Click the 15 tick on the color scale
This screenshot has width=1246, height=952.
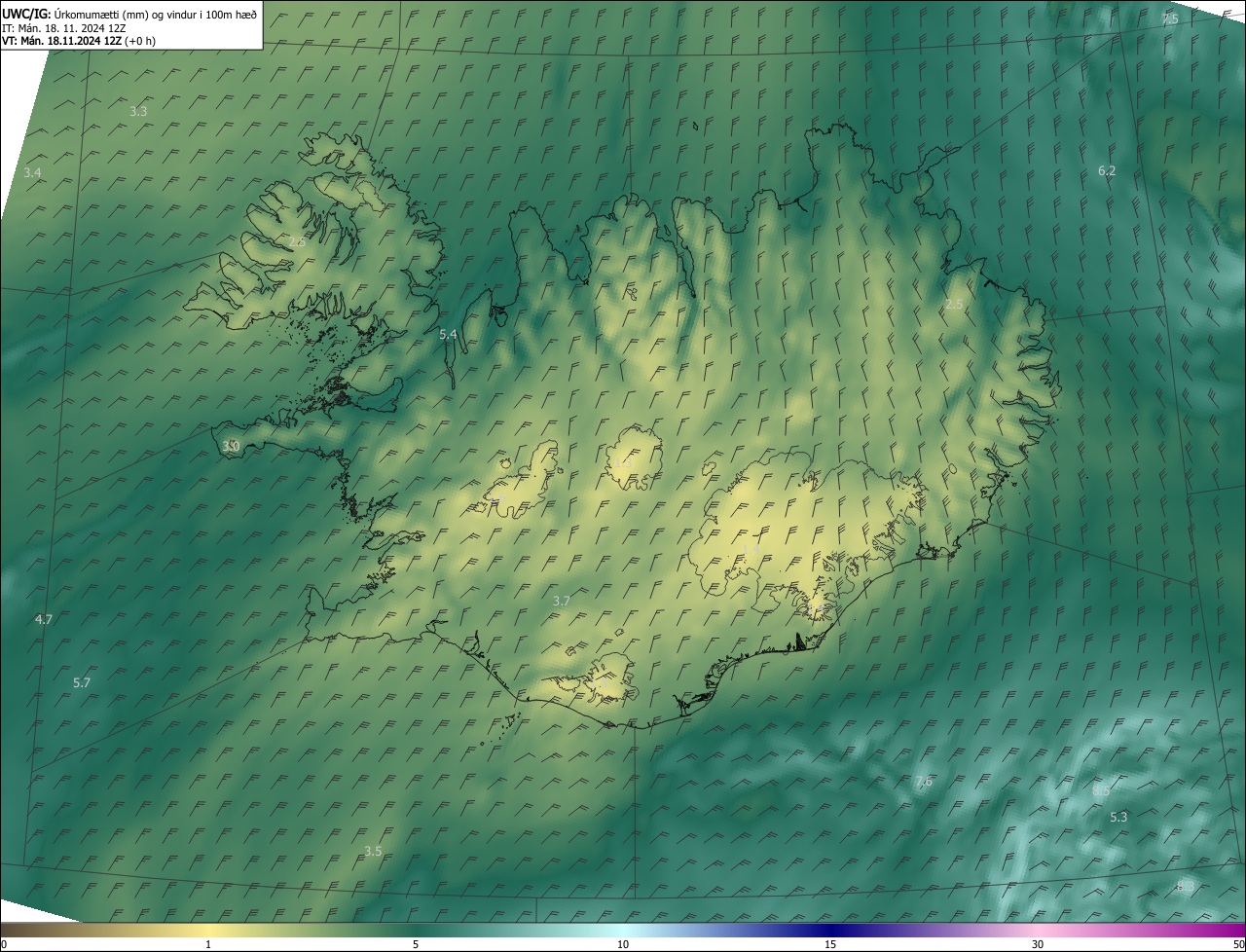click(x=830, y=944)
